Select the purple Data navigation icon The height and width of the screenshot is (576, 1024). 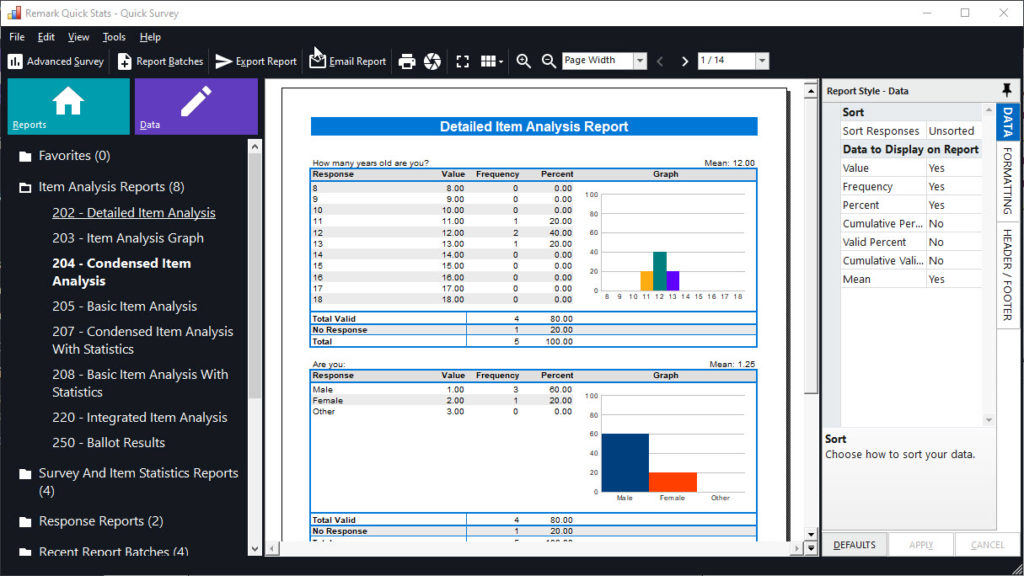tap(196, 106)
